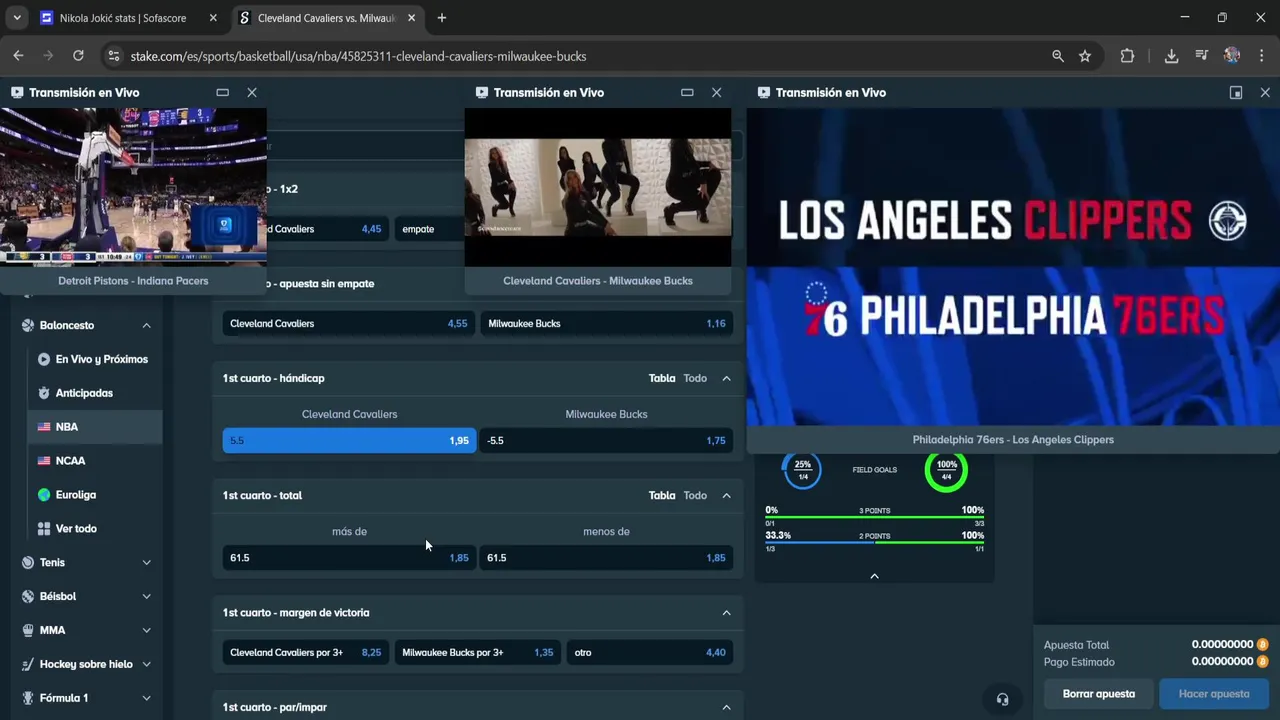Collapse the Baloncesto sidebar section

point(146,325)
